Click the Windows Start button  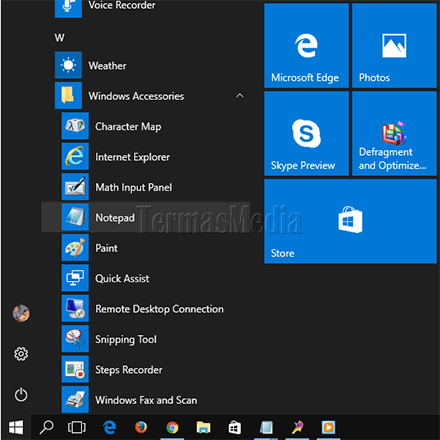(x=16, y=427)
